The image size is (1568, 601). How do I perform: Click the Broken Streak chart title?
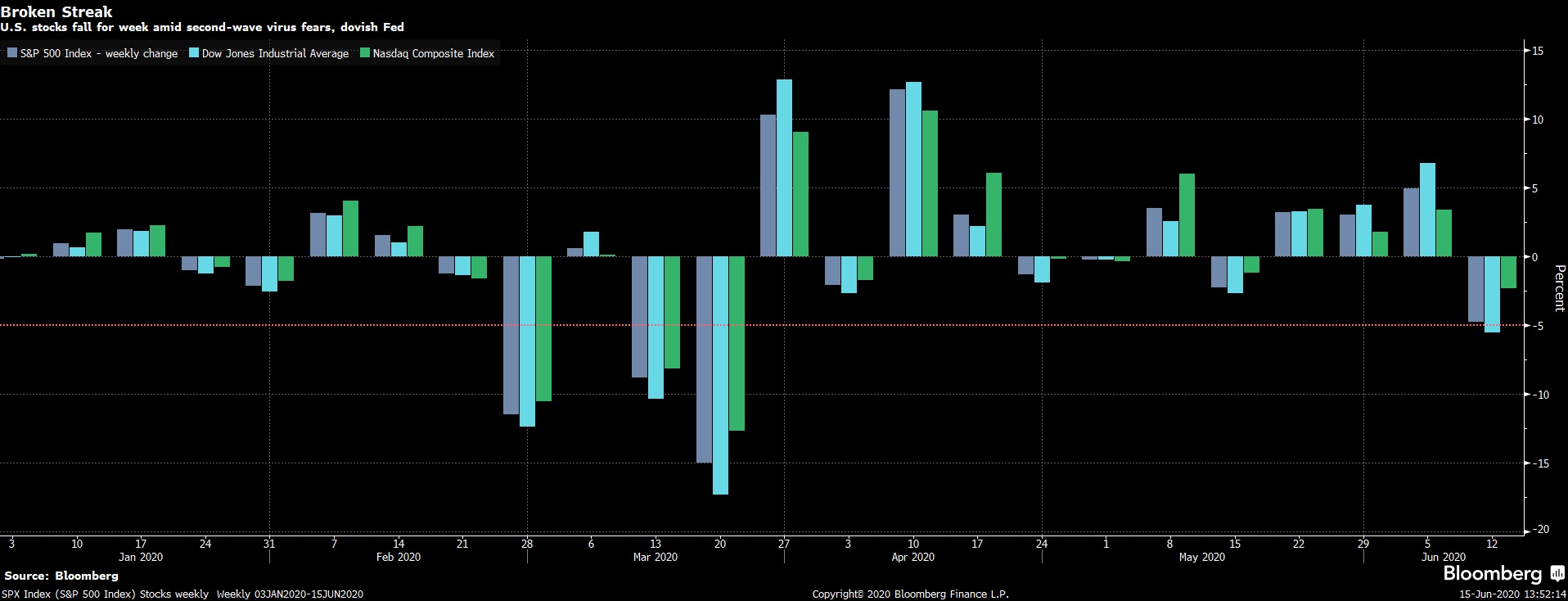(56, 11)
